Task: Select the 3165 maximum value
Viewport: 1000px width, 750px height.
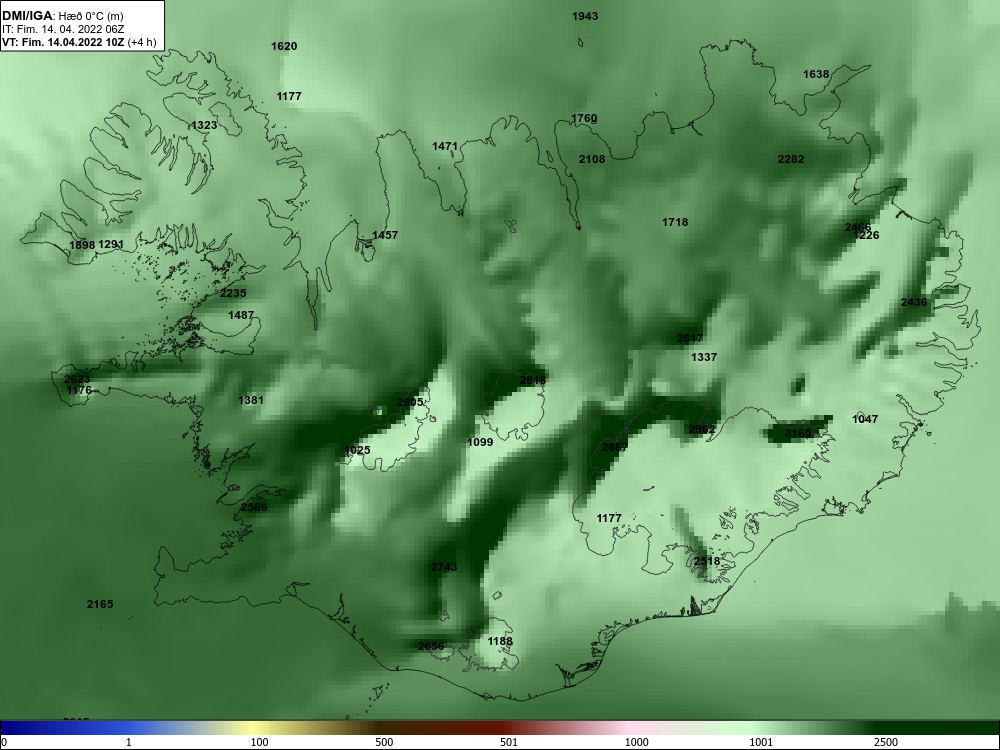Action: [798, 433]
